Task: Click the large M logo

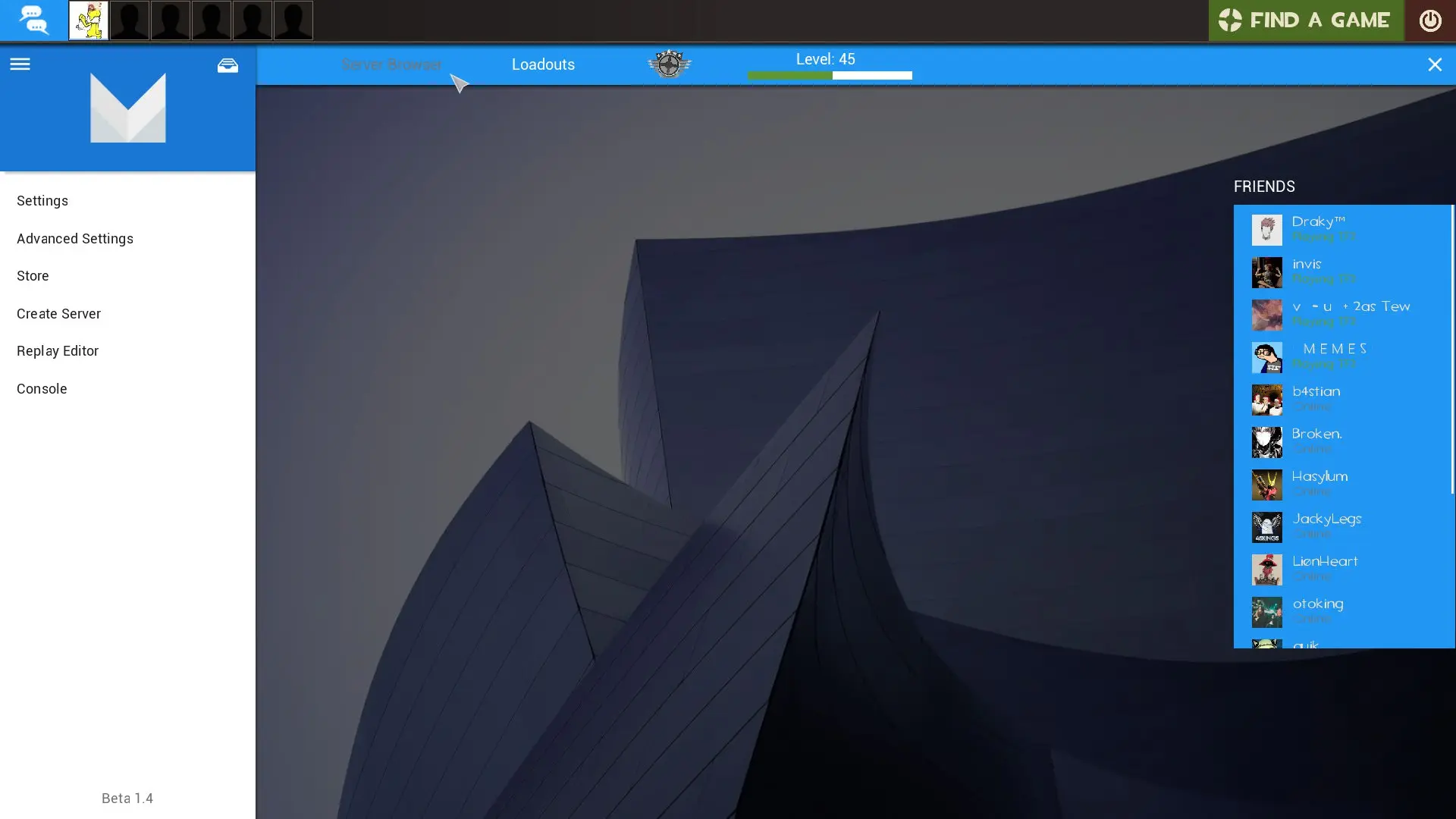Action: [x=127, y=108]
